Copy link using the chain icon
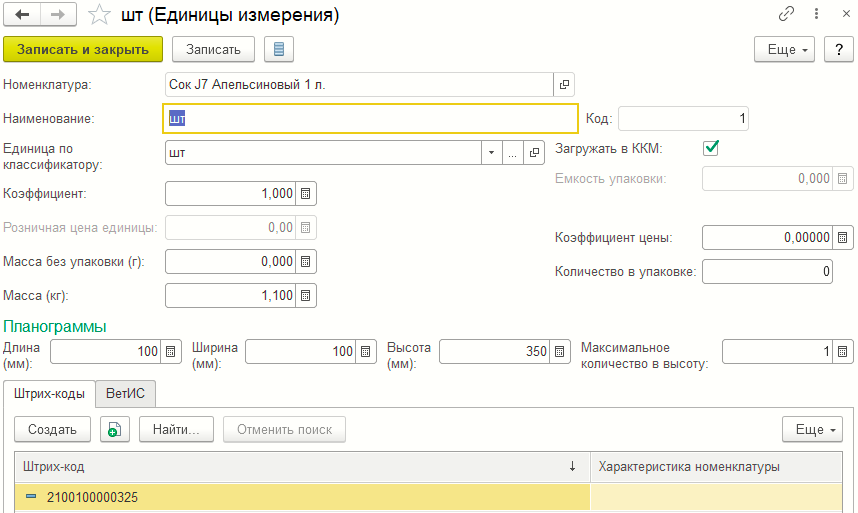Image resolution: width=858 pixels, height=513 pixels. click(x=786, y=14)
